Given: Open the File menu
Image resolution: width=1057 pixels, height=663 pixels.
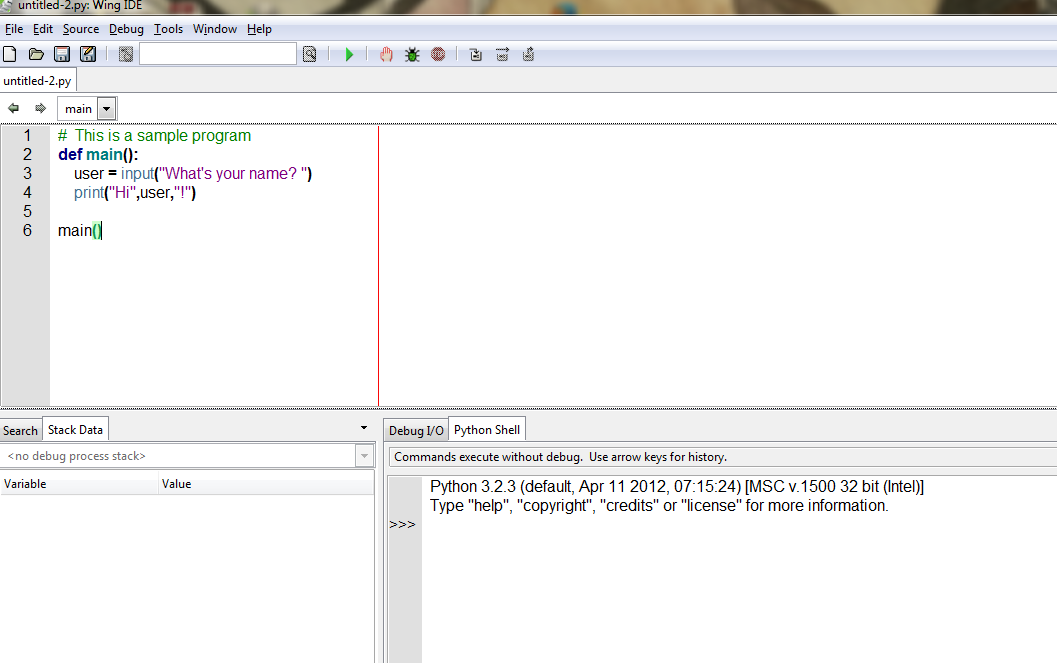Looking at the screenshot, I should pos(14,29).
